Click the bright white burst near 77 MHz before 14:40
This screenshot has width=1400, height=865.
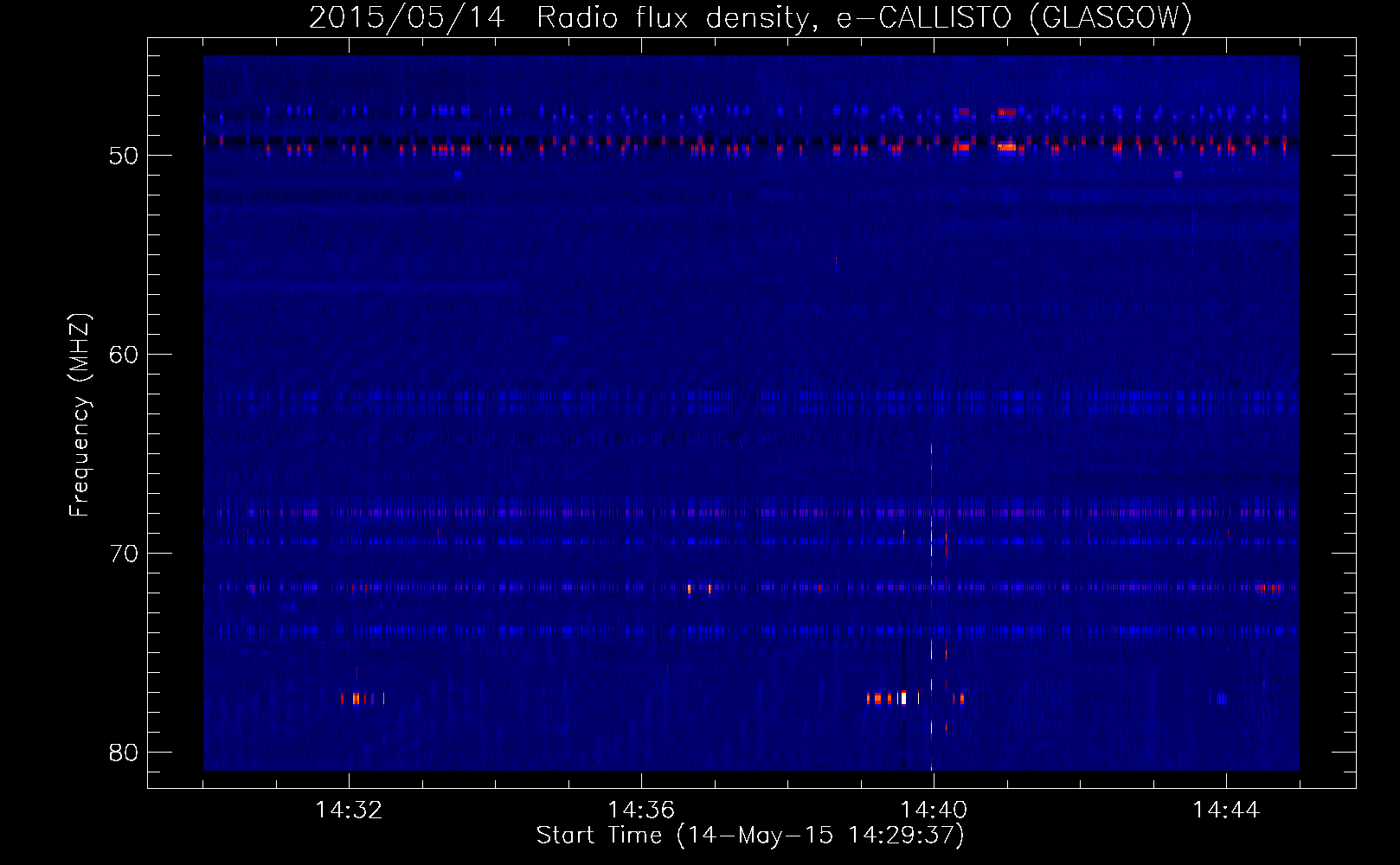903,697
